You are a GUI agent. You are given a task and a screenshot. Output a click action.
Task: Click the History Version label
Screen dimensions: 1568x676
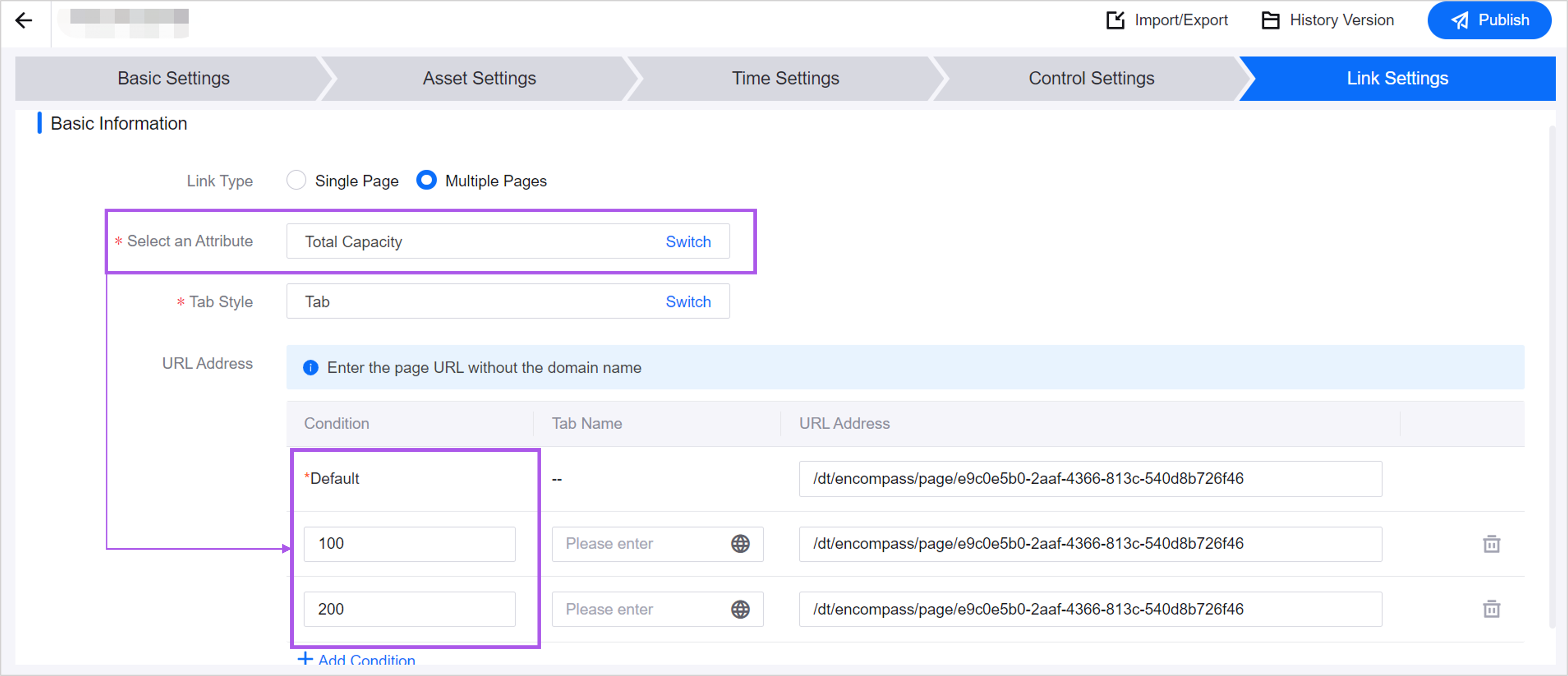(1341, 20)
